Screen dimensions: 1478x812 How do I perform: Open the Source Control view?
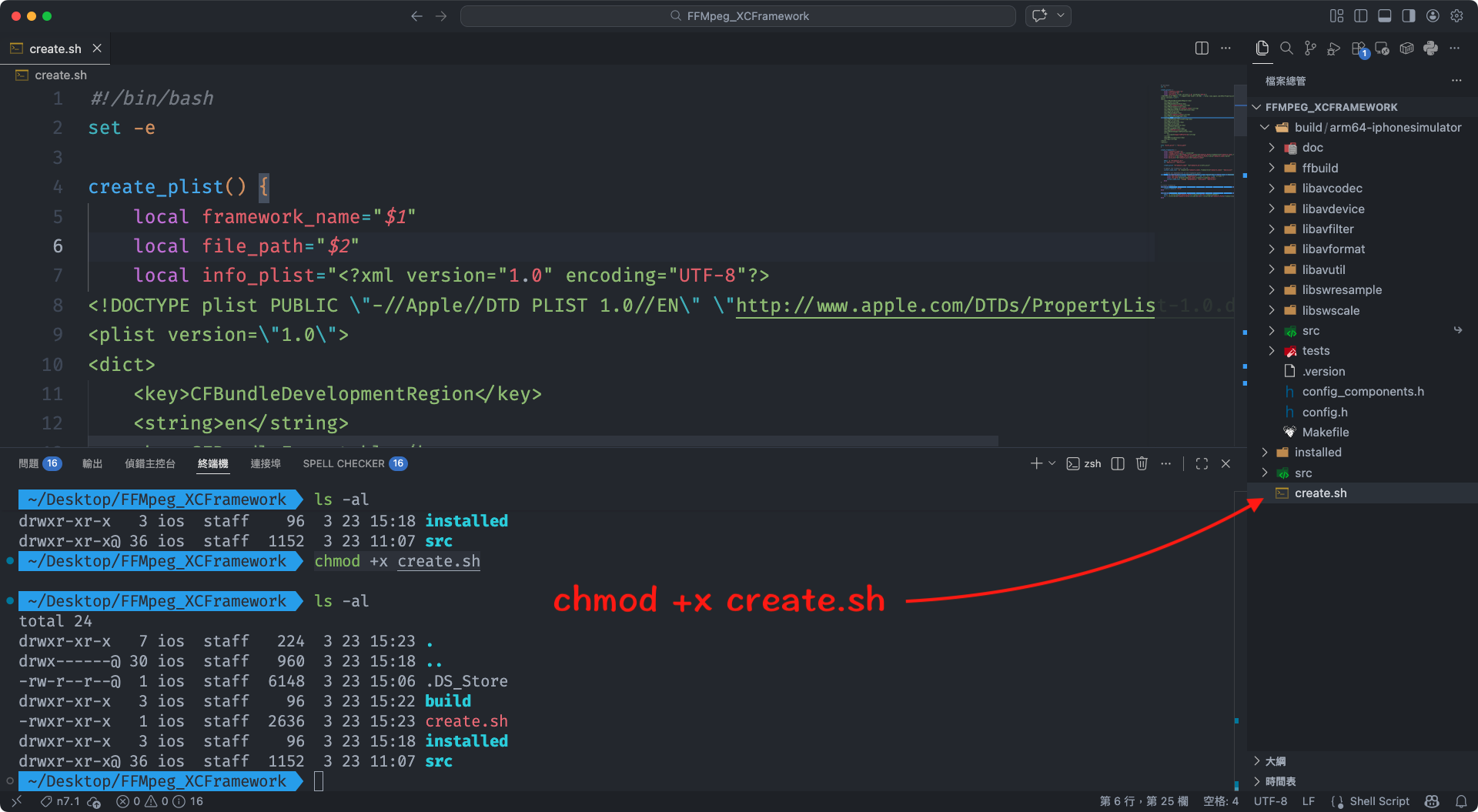coord(1310,48)
